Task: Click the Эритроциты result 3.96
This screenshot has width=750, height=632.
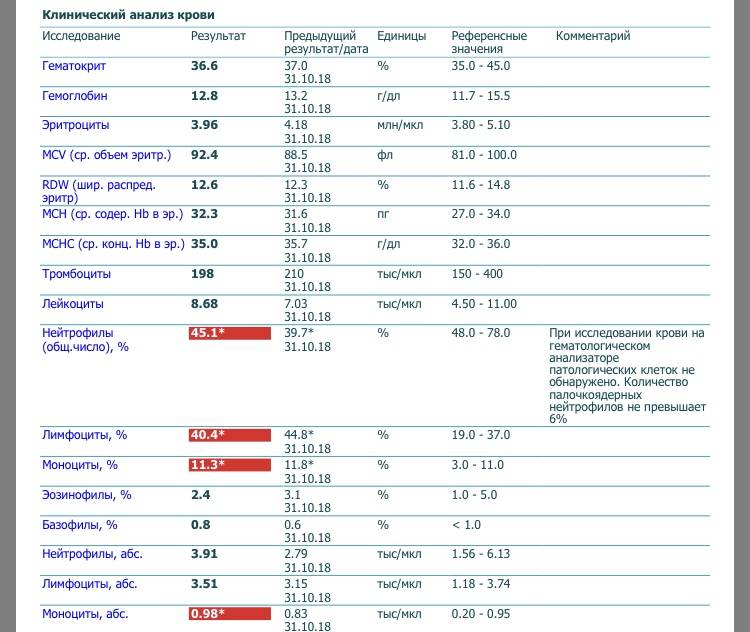Action: click(204, 125)
